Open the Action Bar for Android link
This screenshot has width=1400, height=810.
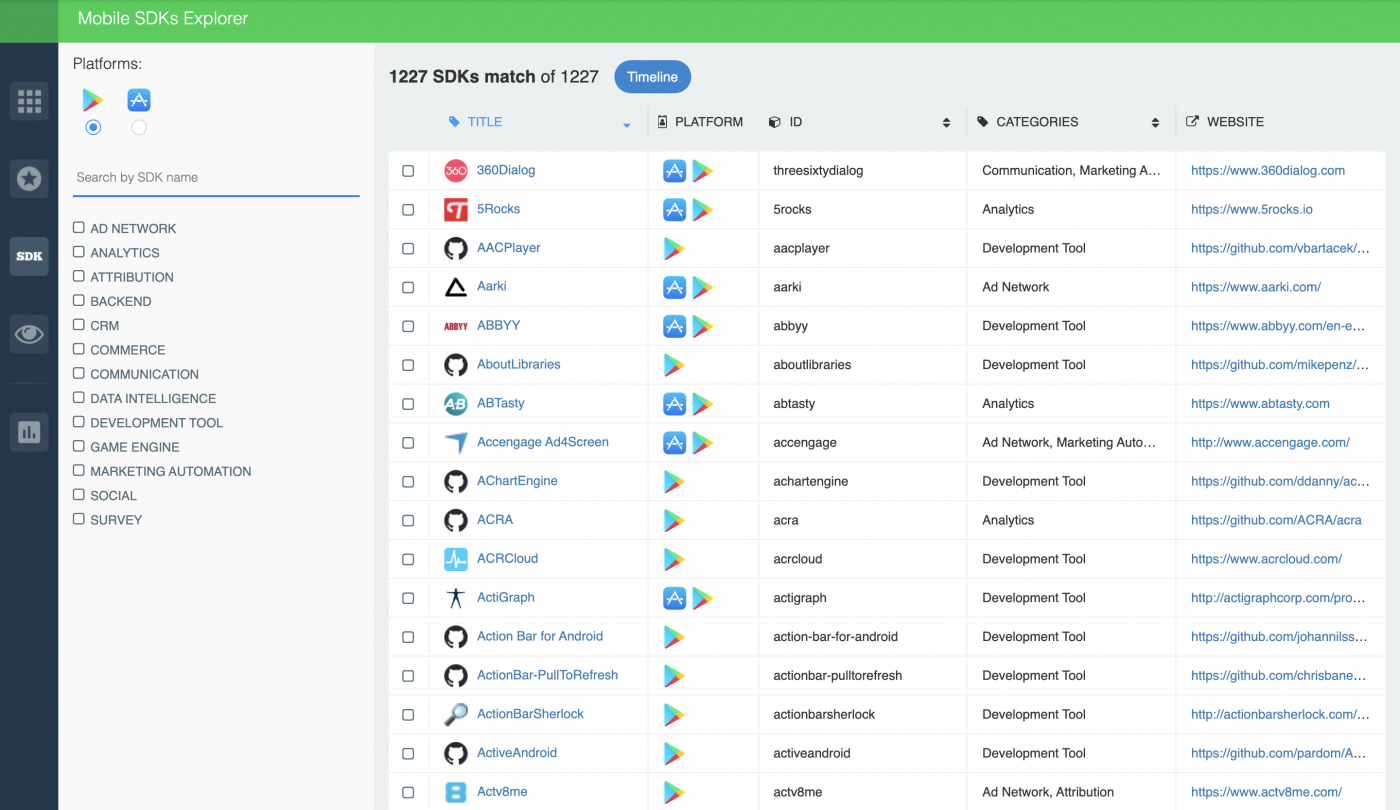(x=540, y=636)
